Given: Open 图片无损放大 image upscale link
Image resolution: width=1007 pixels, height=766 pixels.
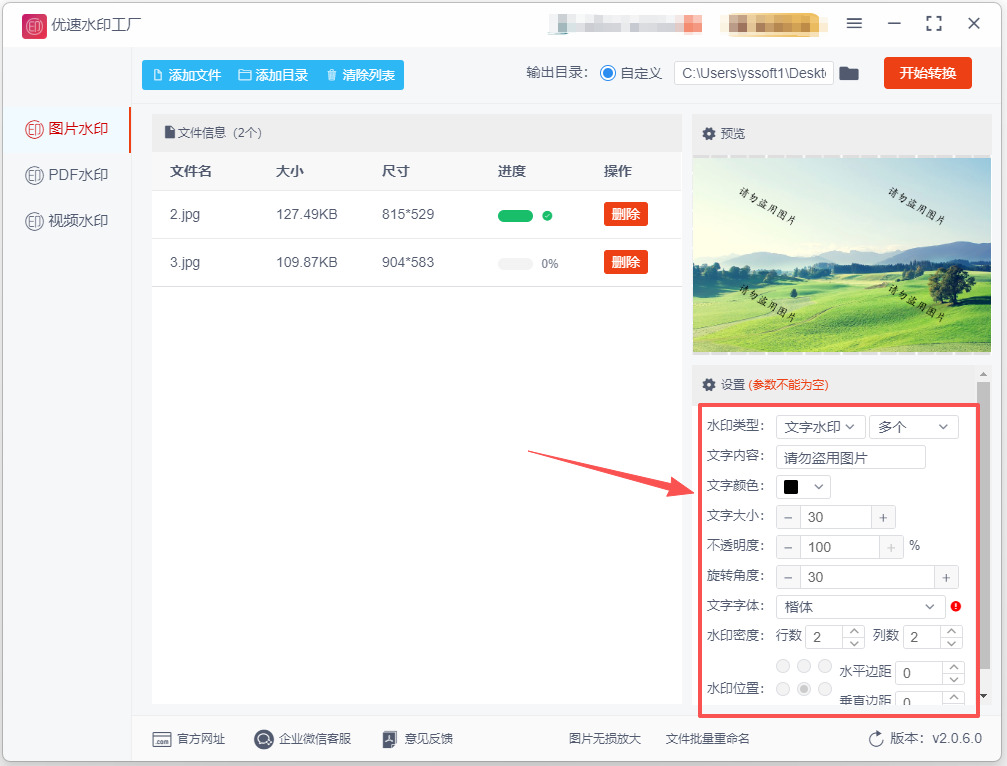Looking at the screenshot, I should [604, 739].
